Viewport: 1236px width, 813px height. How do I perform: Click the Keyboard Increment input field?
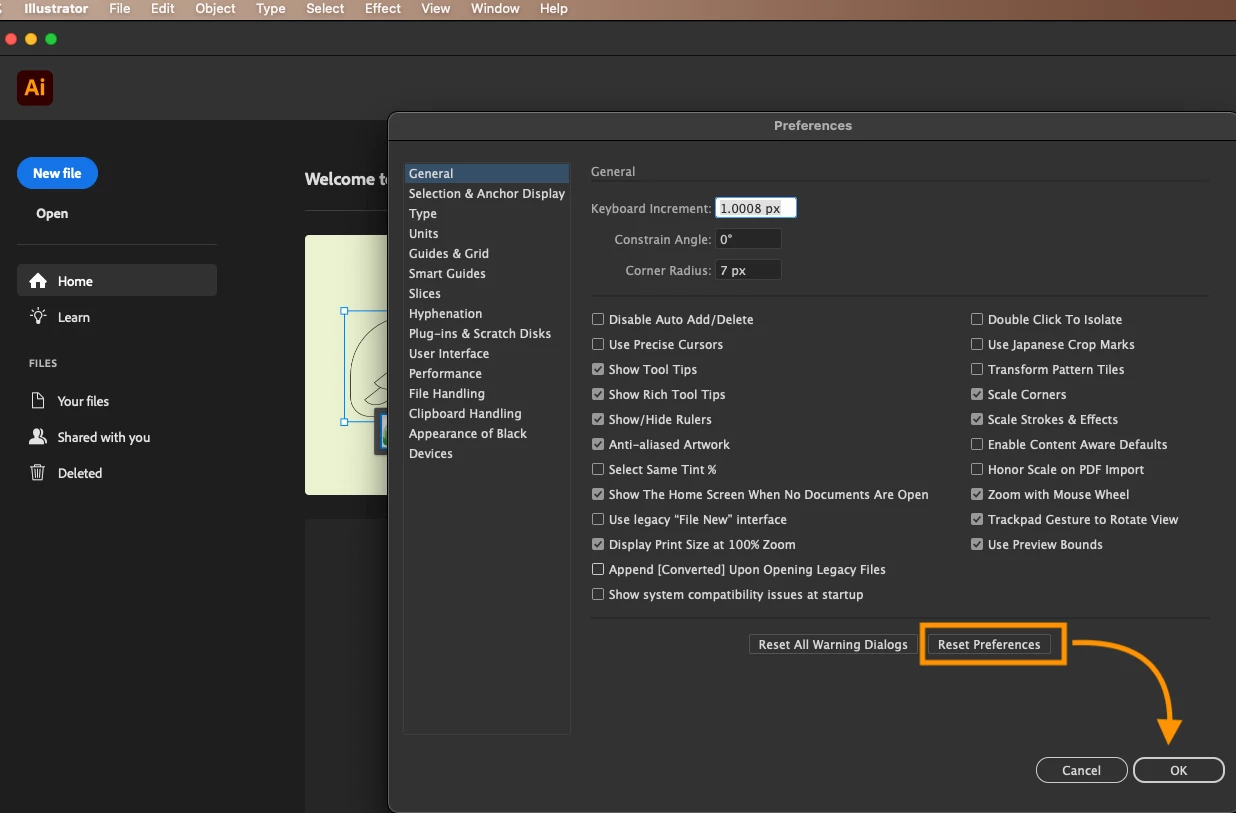pos(756,209)
